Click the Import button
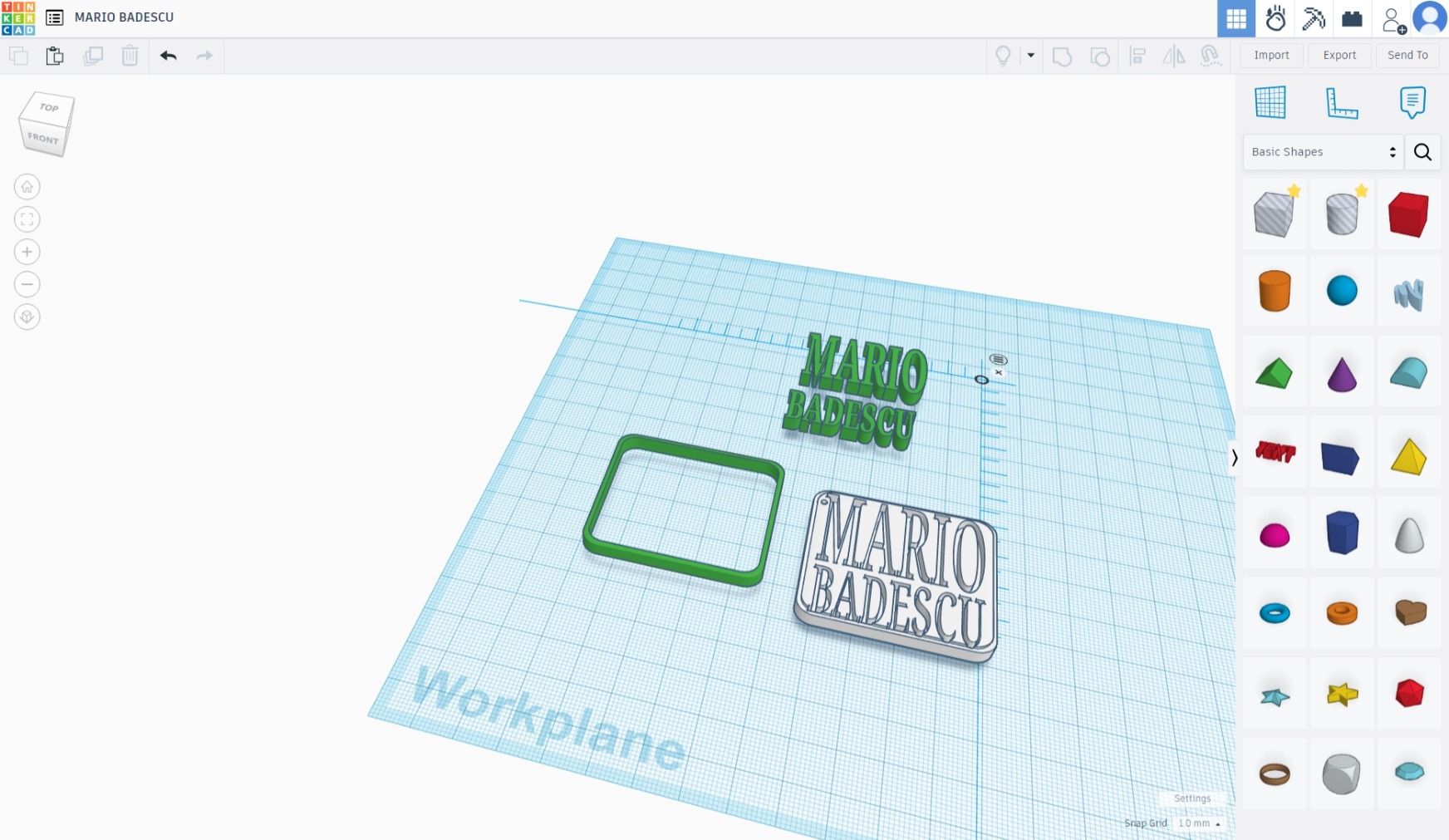Screen dimensions: 1449x840 point(1271,55)
